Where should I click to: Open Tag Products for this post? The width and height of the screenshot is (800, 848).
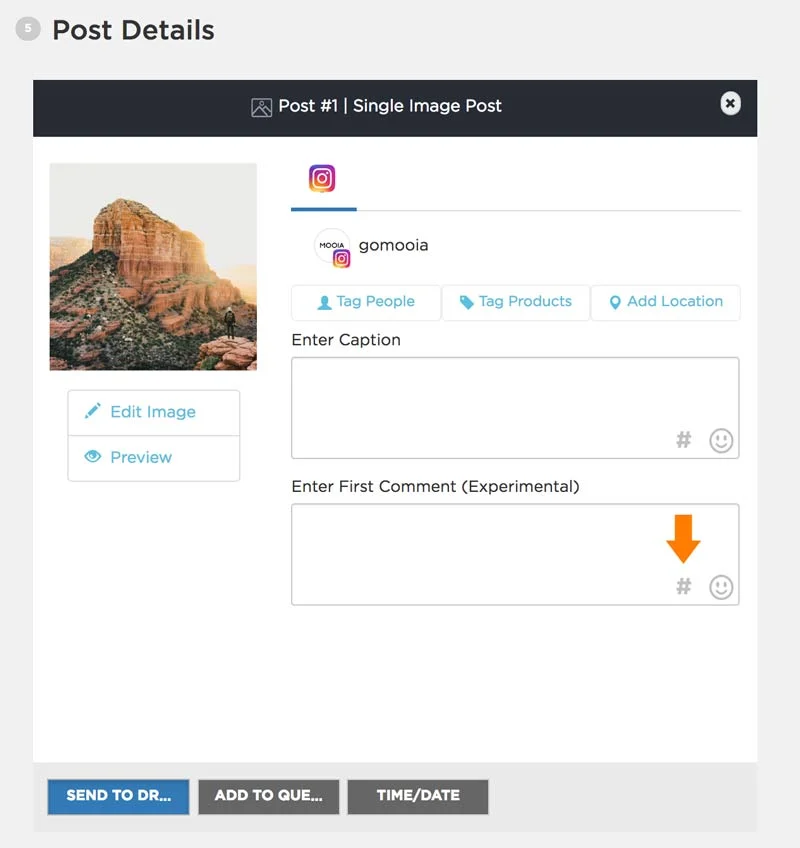point(515,301)
